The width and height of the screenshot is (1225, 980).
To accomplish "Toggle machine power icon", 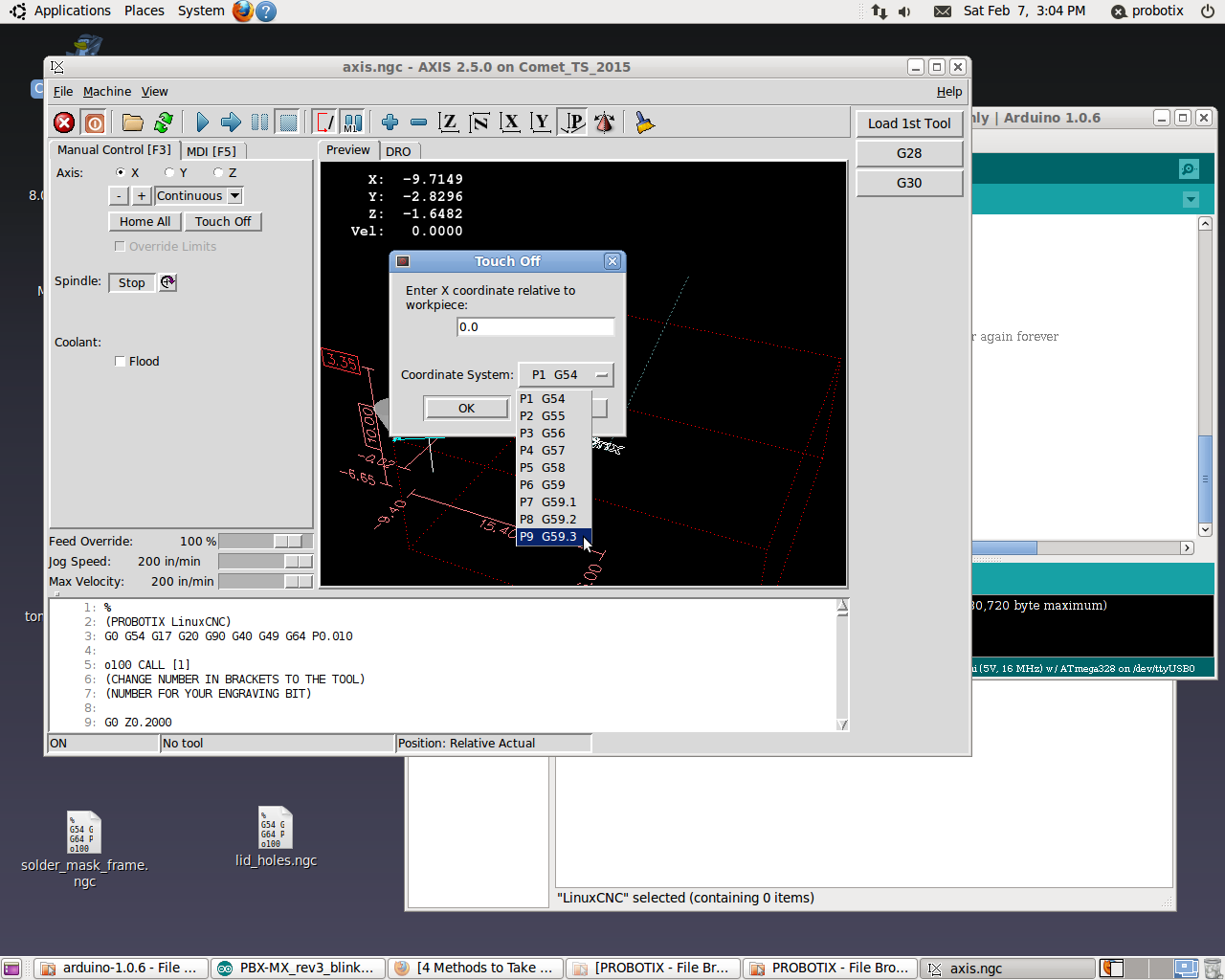I will [94, 122].
